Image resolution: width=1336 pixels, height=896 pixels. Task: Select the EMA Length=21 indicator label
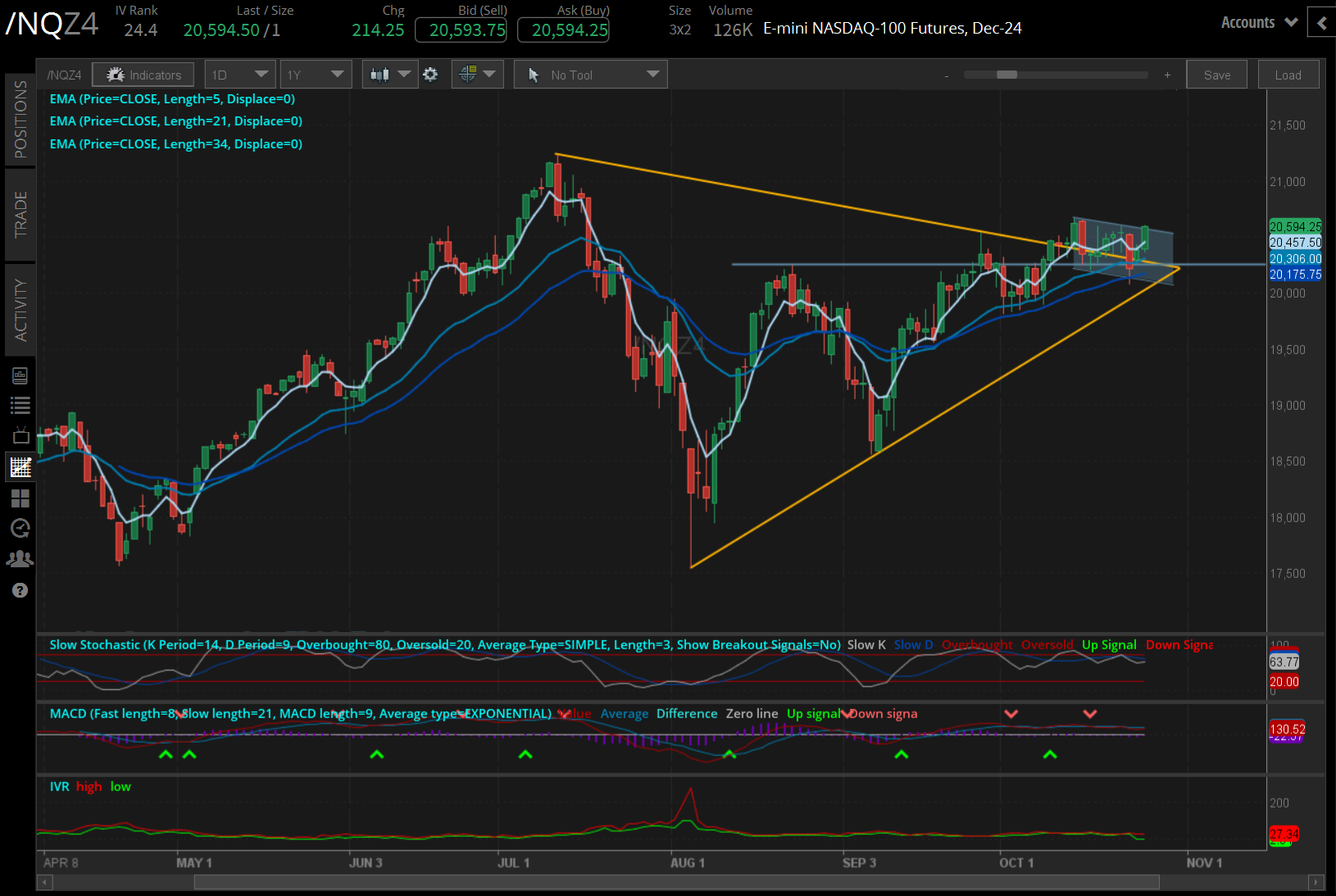click(x=175, y=121)
